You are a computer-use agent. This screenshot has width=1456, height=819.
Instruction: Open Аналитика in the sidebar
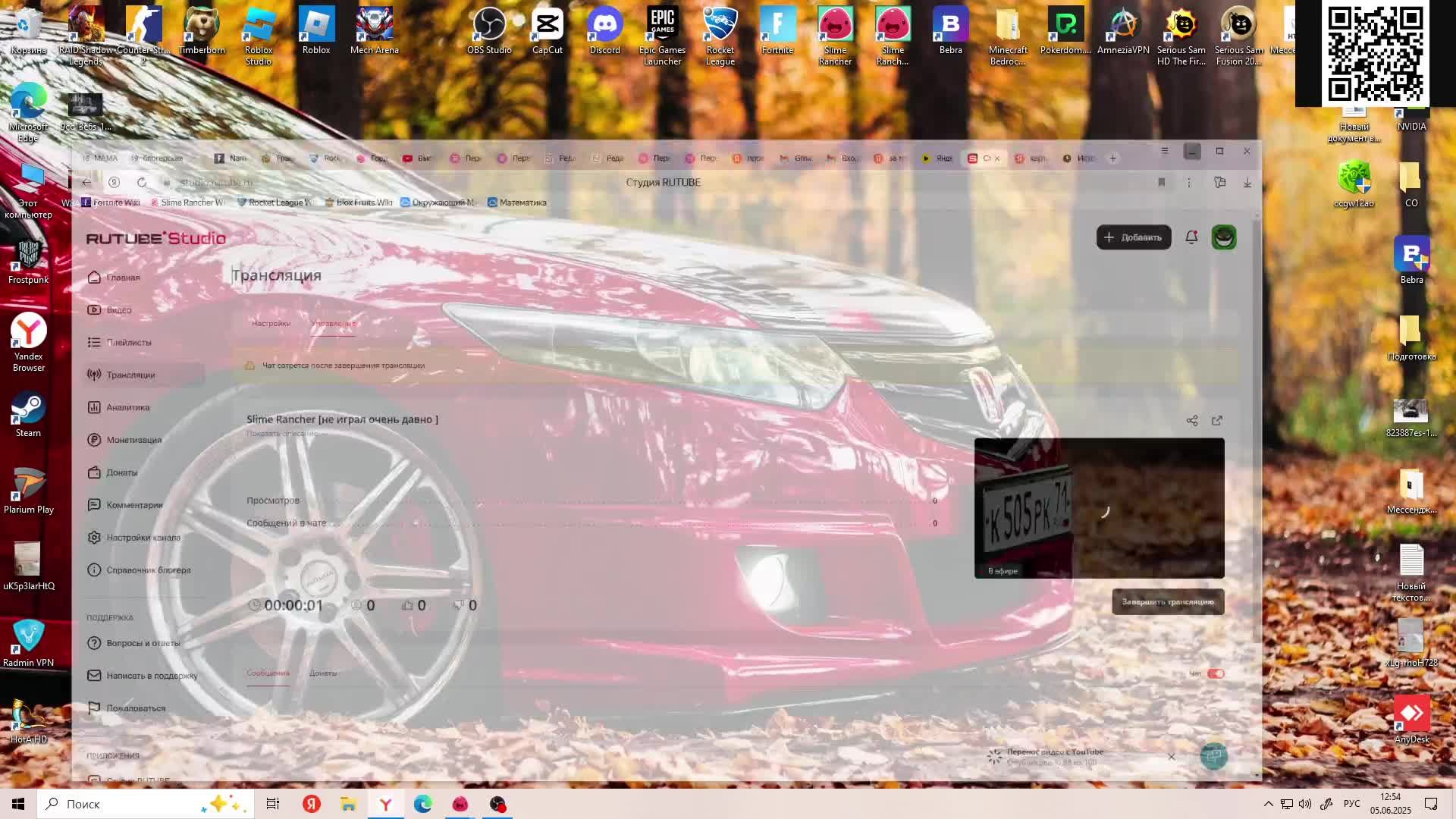tap(127, 408)
